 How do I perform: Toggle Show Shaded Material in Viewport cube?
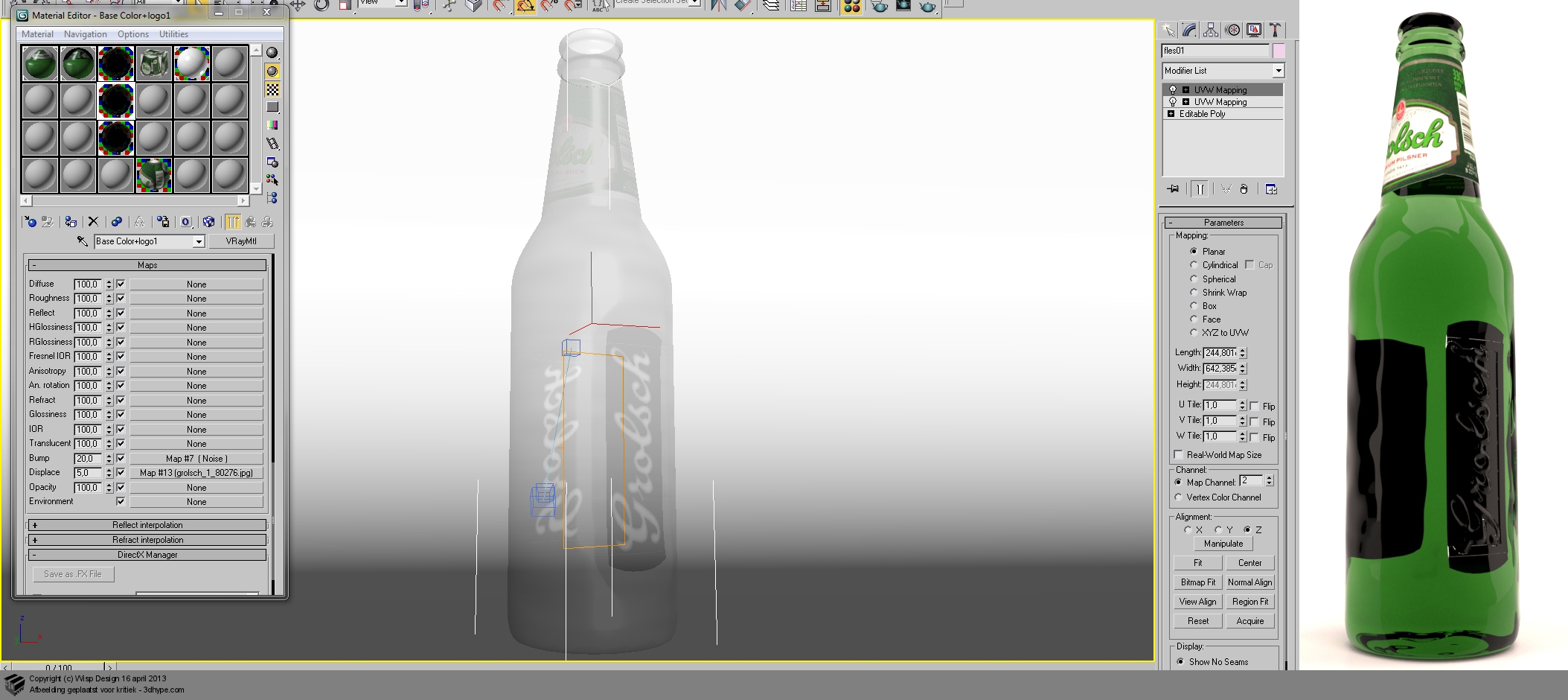pos(208,222)
